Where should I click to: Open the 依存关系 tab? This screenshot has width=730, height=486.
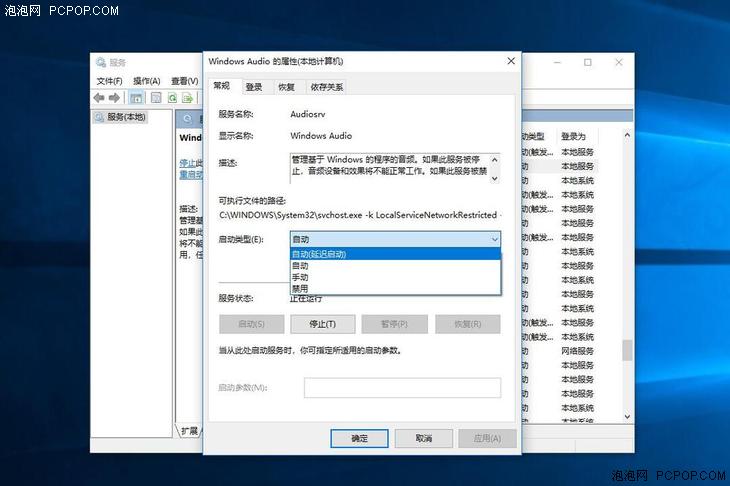(327, 87)
